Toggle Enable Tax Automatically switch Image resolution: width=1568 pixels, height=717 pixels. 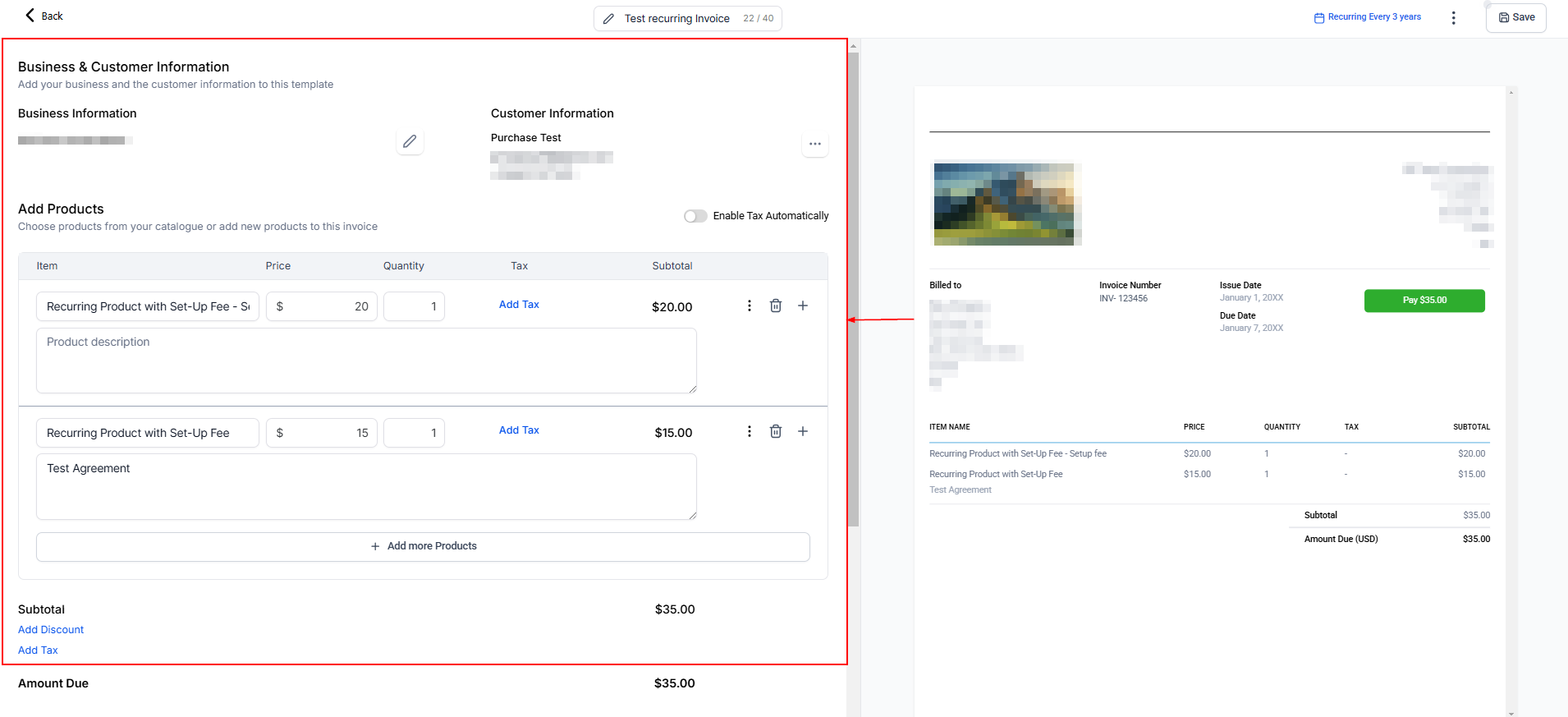click(695, 216)
